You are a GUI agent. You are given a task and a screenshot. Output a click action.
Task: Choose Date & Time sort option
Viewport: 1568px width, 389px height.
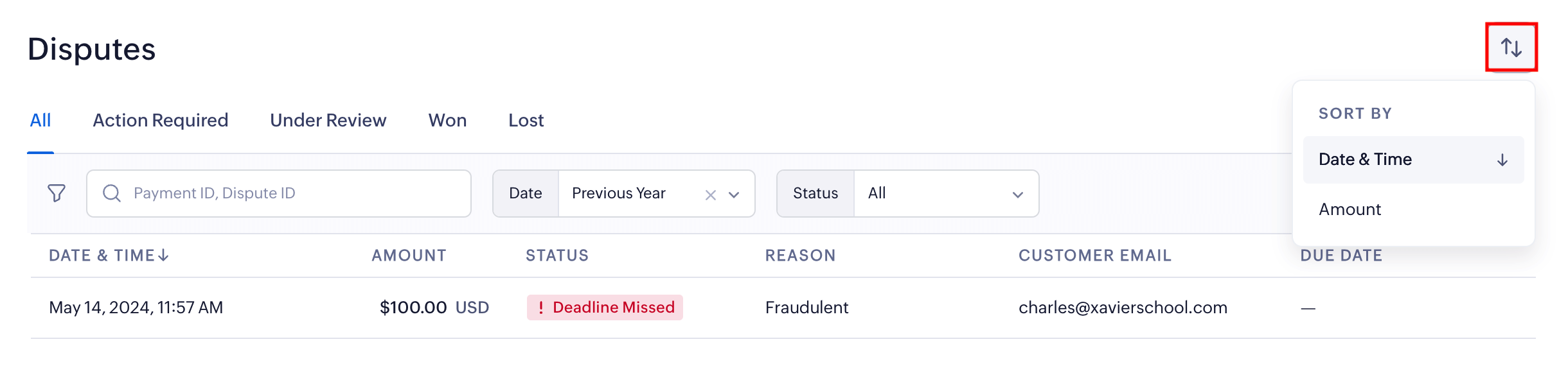(x=1365, y=159)
